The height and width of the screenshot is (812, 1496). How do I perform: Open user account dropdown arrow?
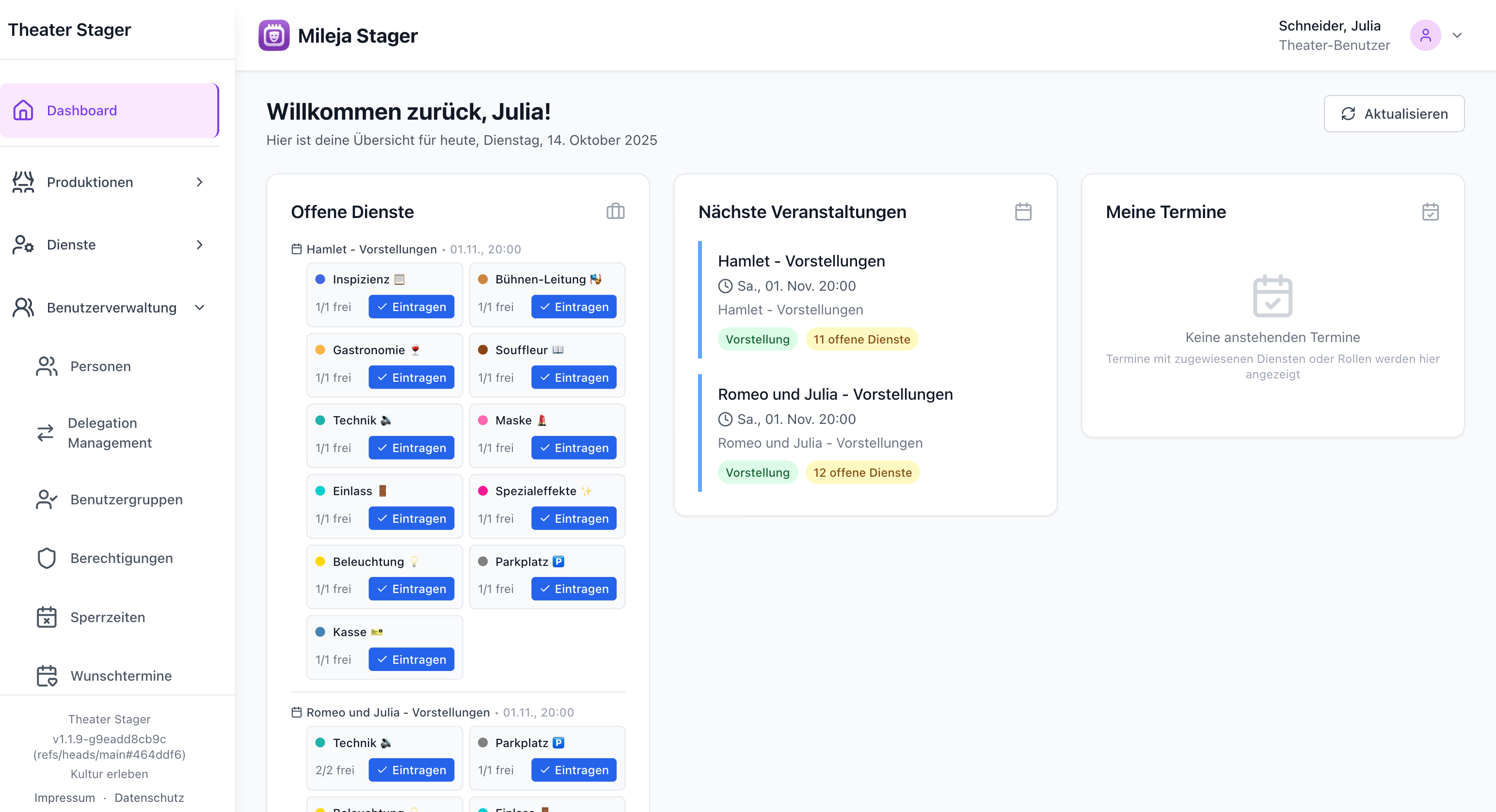tap(1457, 35)
